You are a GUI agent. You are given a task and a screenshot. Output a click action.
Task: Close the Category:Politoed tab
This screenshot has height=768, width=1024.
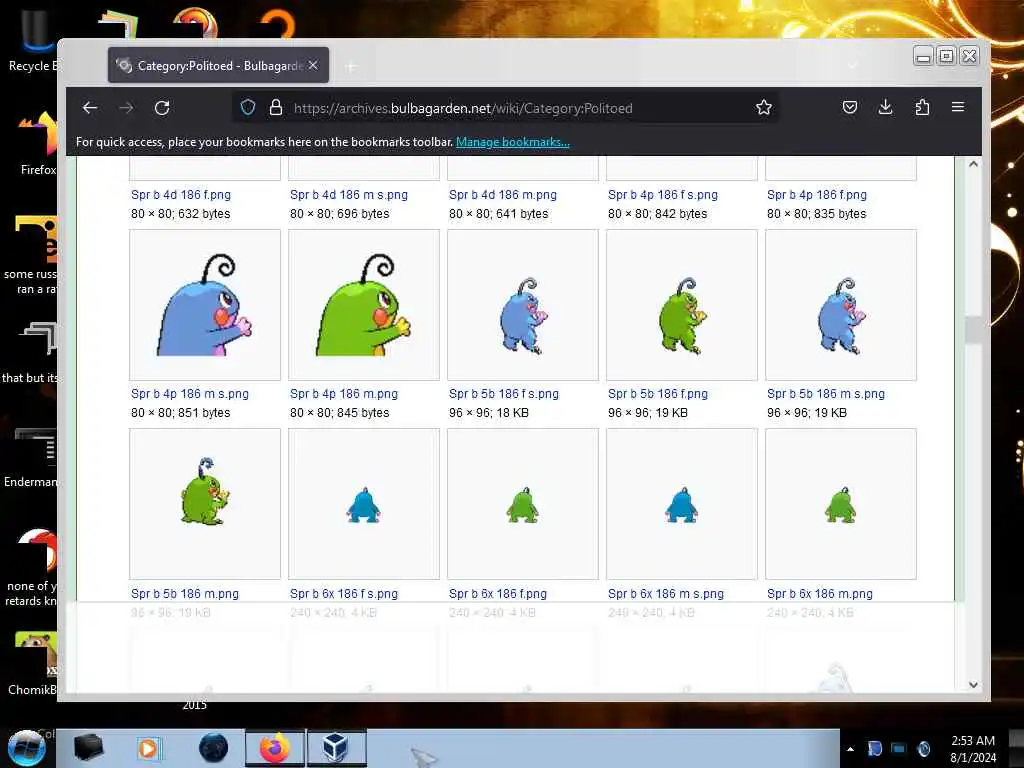click(313, 65)
